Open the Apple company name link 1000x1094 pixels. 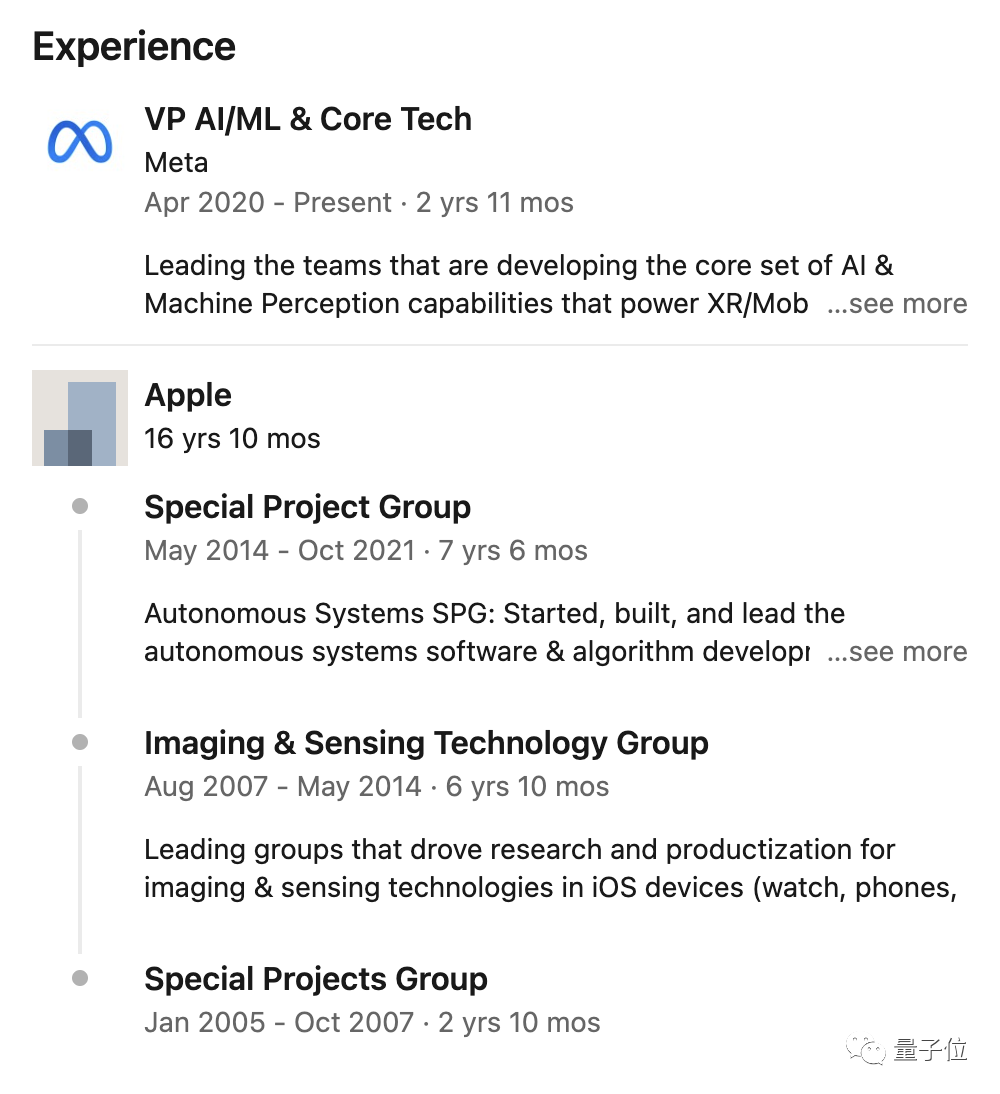188,395
